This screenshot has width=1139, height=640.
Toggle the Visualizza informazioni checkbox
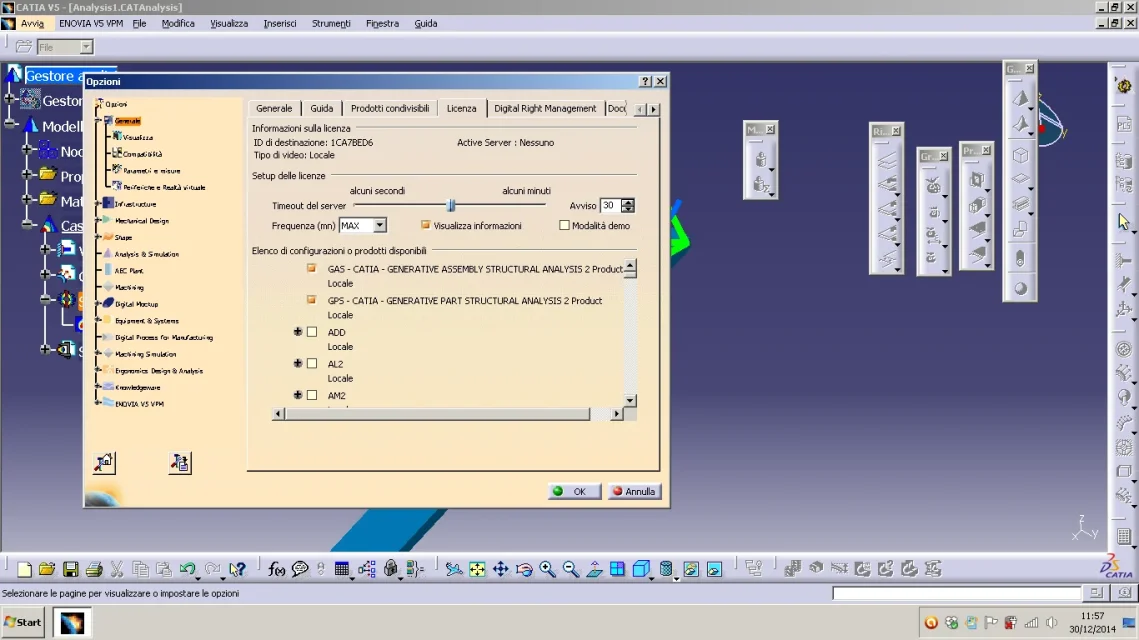click(426, 225)
